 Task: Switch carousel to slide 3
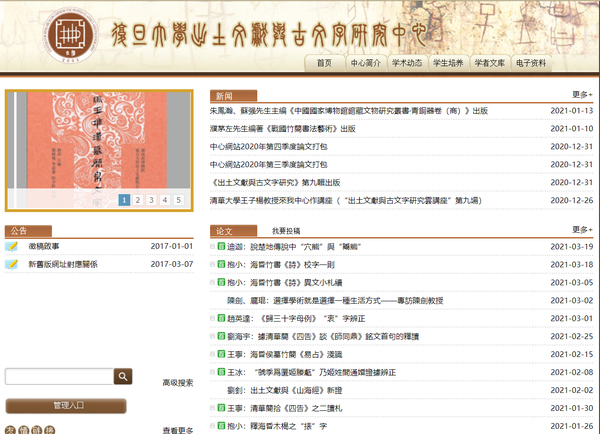pos(151,200)
